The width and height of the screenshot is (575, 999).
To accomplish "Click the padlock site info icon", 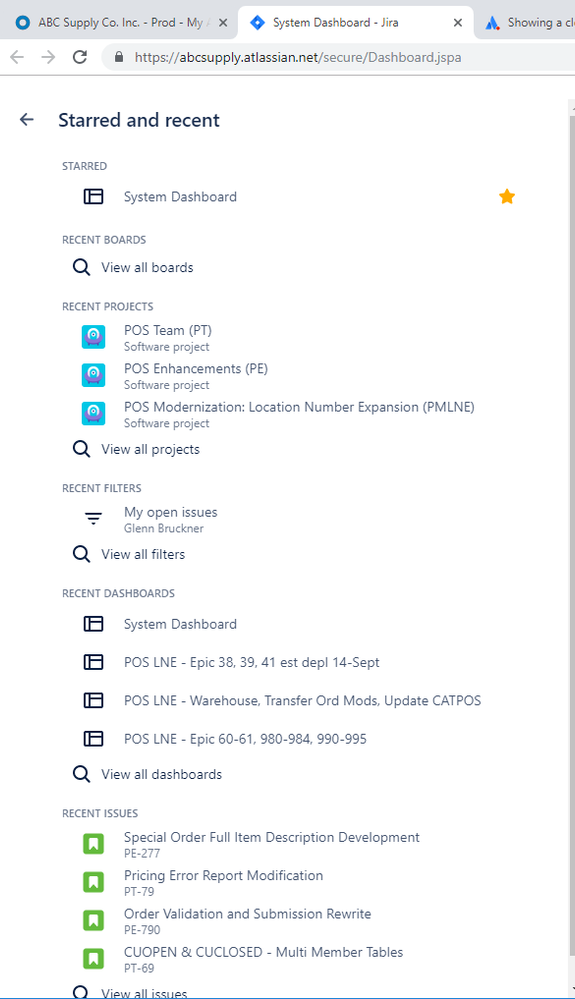I will (118, 57).
